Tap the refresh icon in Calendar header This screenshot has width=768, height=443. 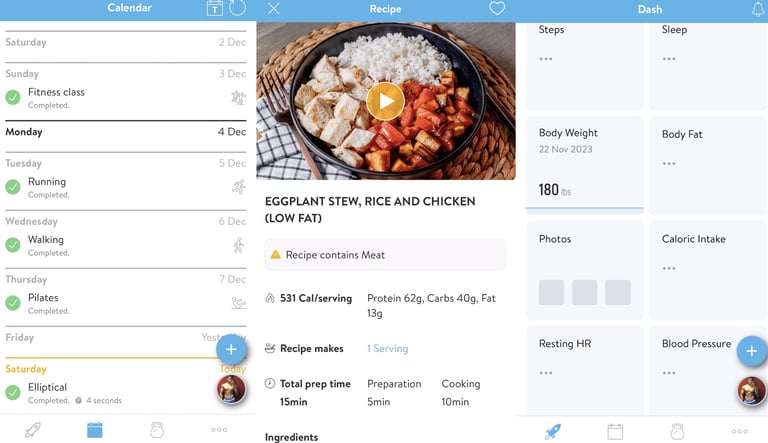(x=238, y=8)
